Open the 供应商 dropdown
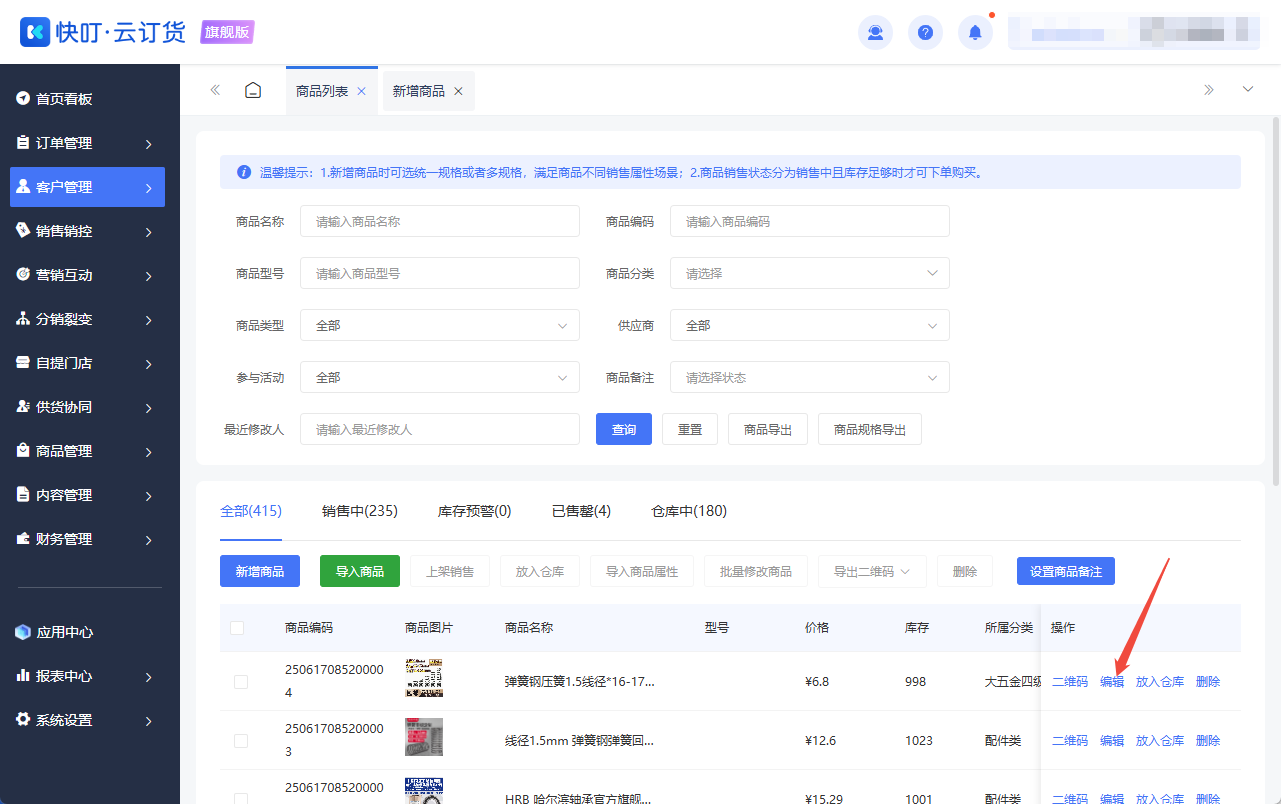This screenshot has width=1281, height=804. tap(809, 325)
